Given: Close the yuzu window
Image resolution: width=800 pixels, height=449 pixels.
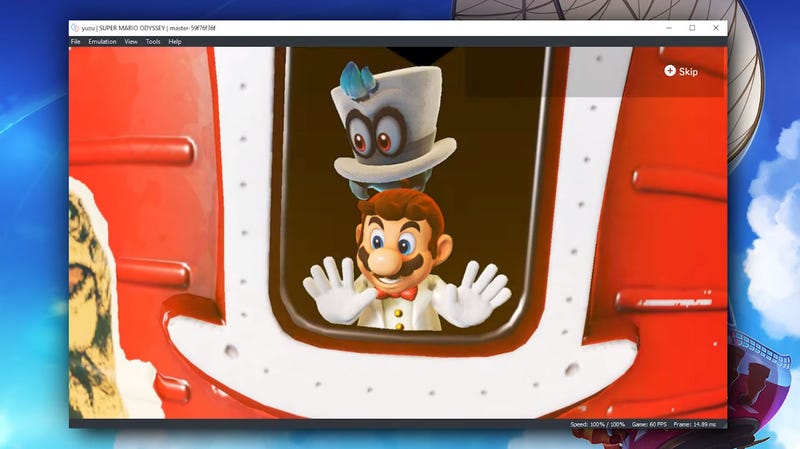Looking at the screenshot, I should click(x=716, y=28).
